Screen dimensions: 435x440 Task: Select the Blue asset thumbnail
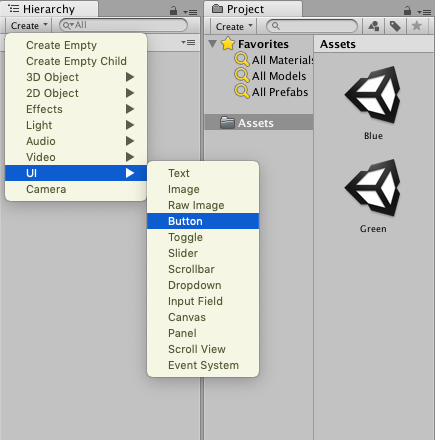[x=373, y=95]
